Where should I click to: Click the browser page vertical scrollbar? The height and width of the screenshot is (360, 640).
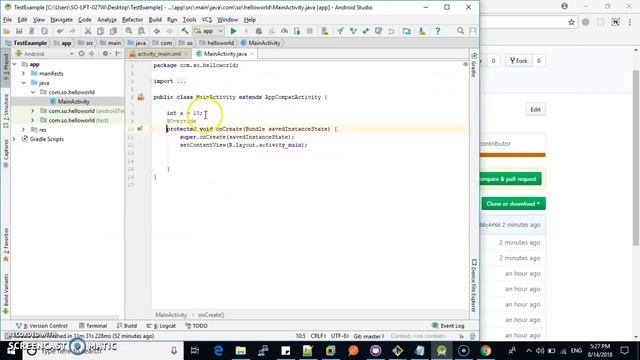click(x=636, y=158)
